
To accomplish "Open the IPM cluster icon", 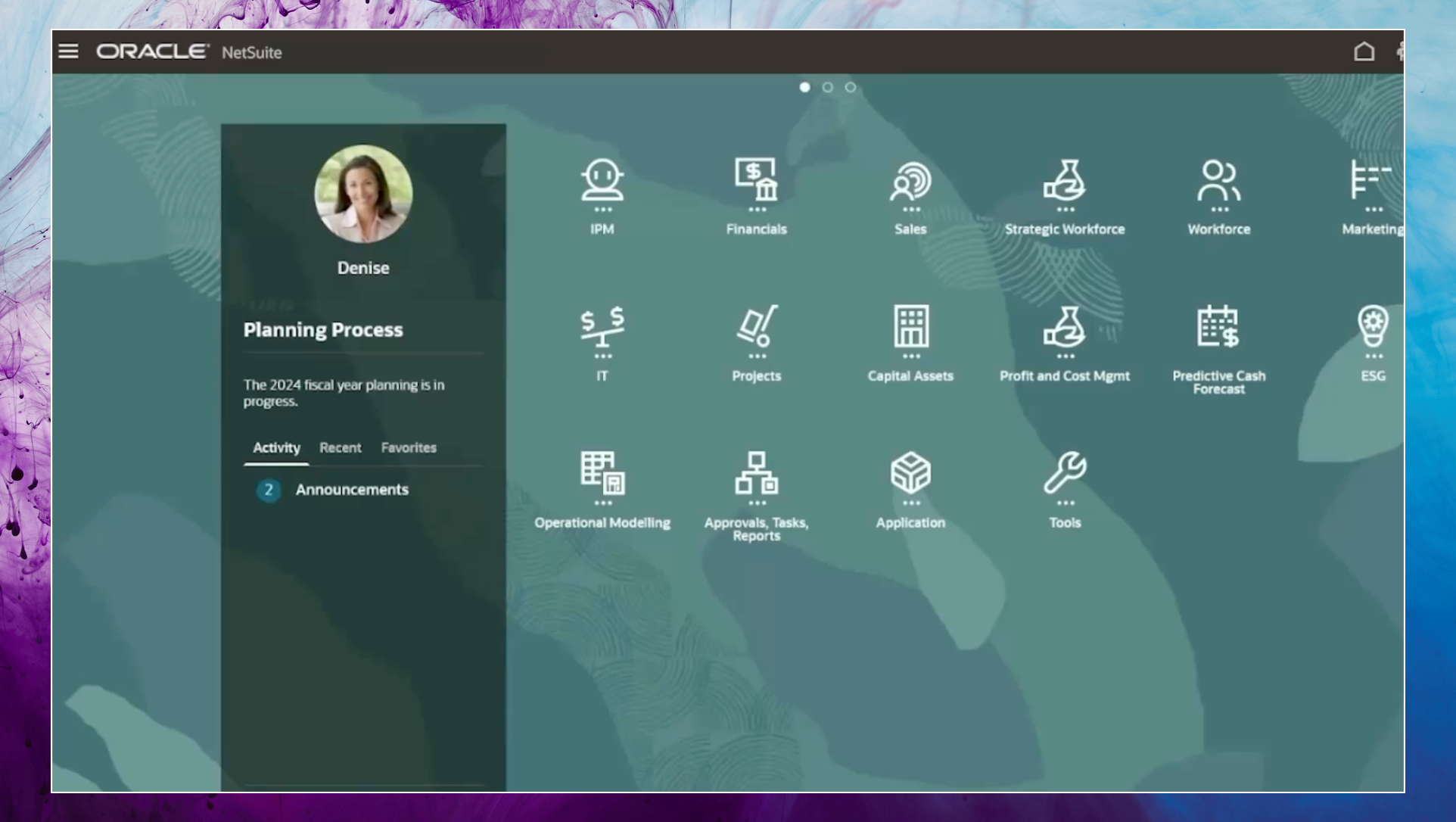I will (x=602, y=180).
